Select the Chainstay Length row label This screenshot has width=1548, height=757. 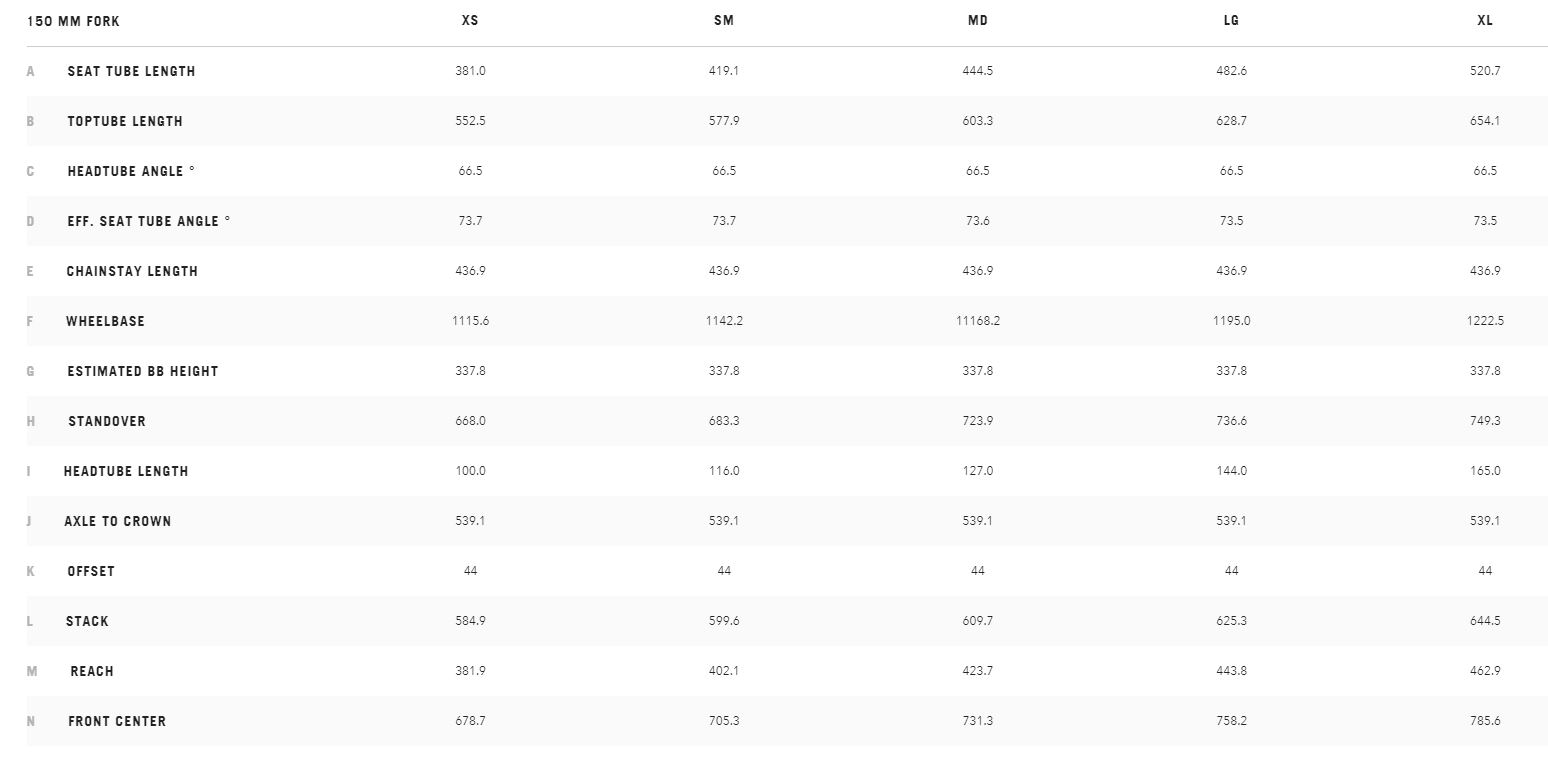tap(132, 271)
